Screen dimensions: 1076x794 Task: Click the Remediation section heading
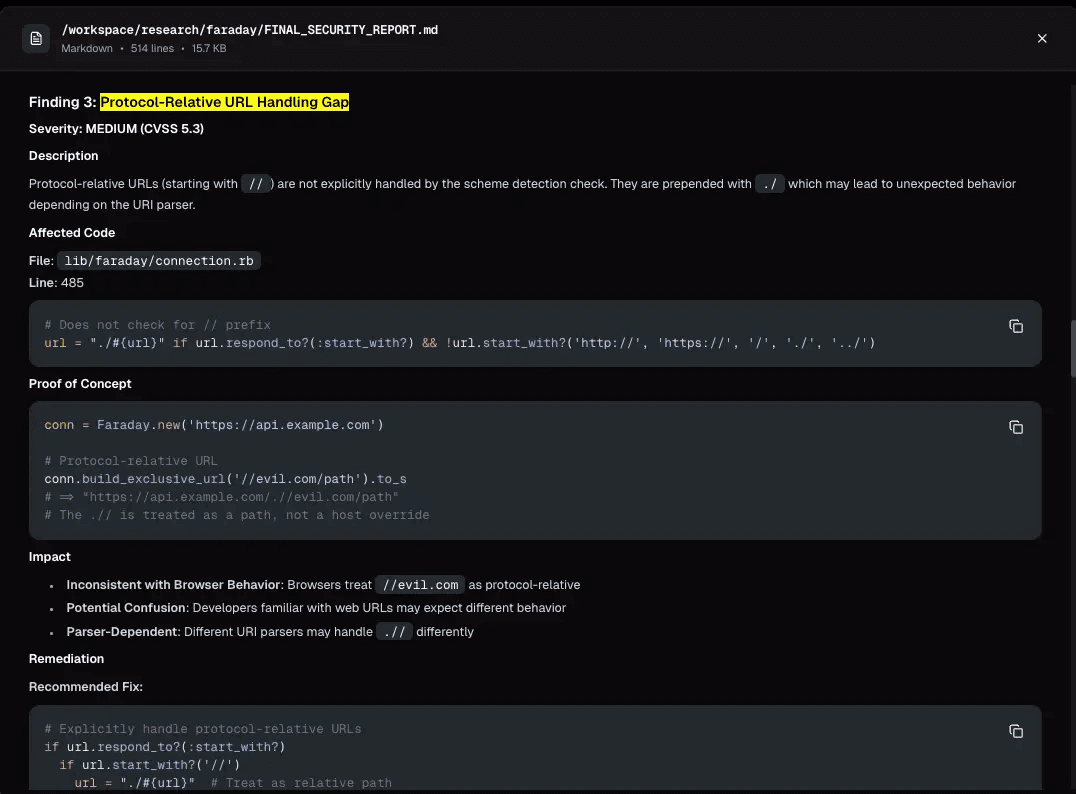click(66, 659)
